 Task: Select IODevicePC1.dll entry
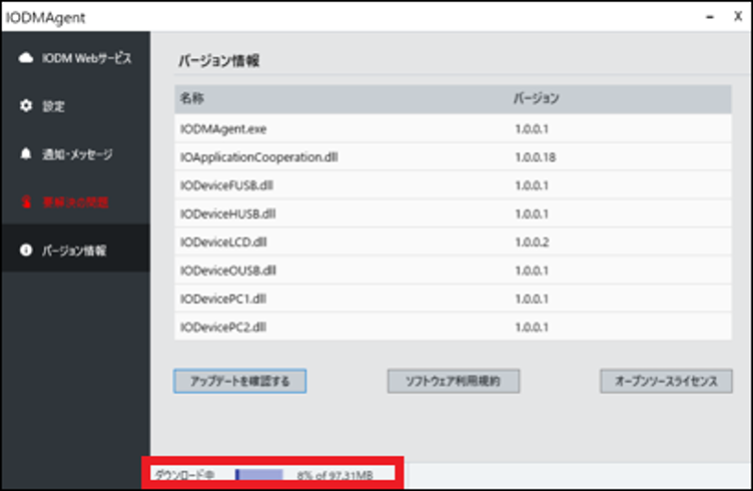(223, 299)
